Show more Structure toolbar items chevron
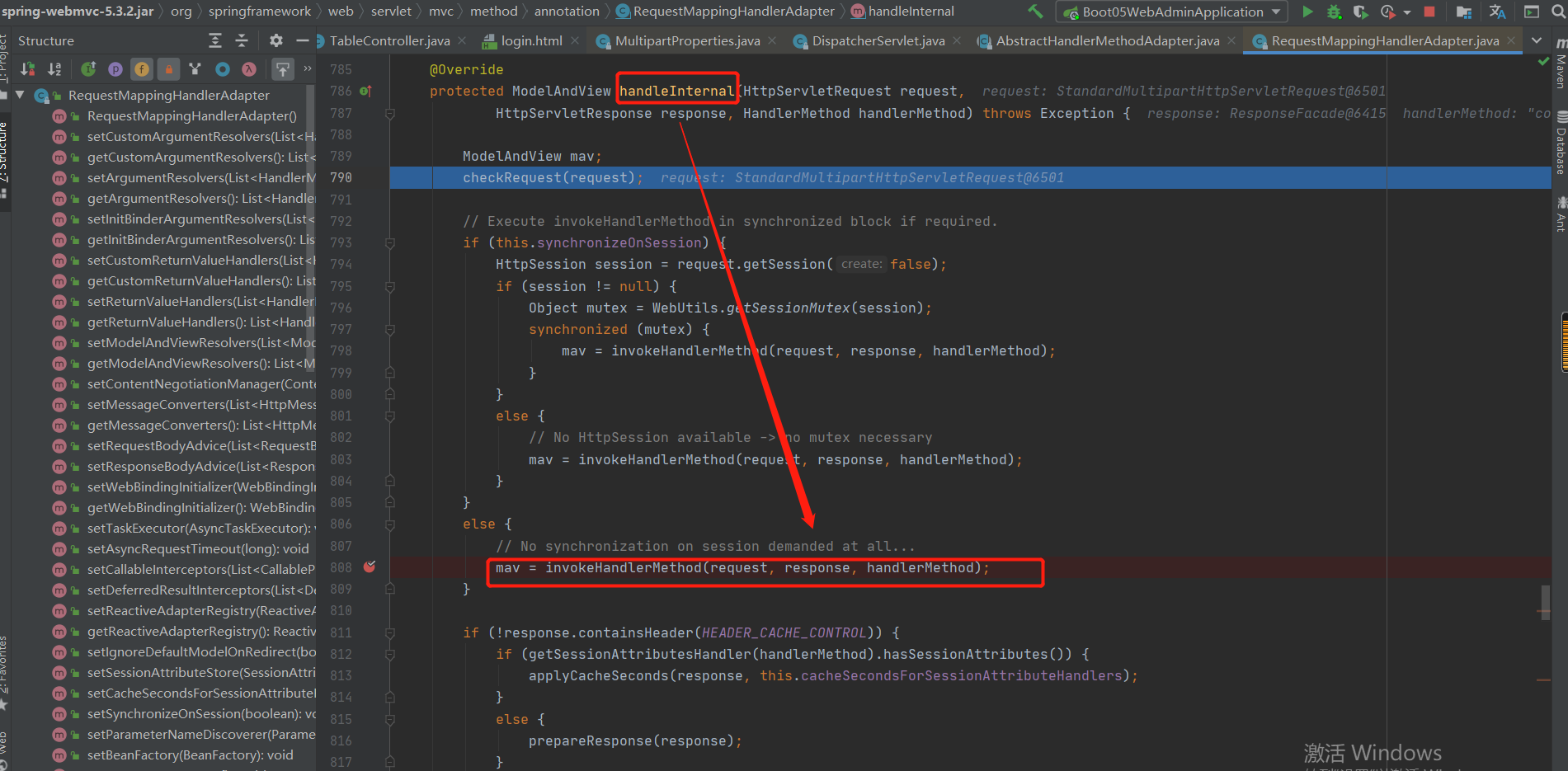This screenshot has height=771, width=1568. point(308,68)
